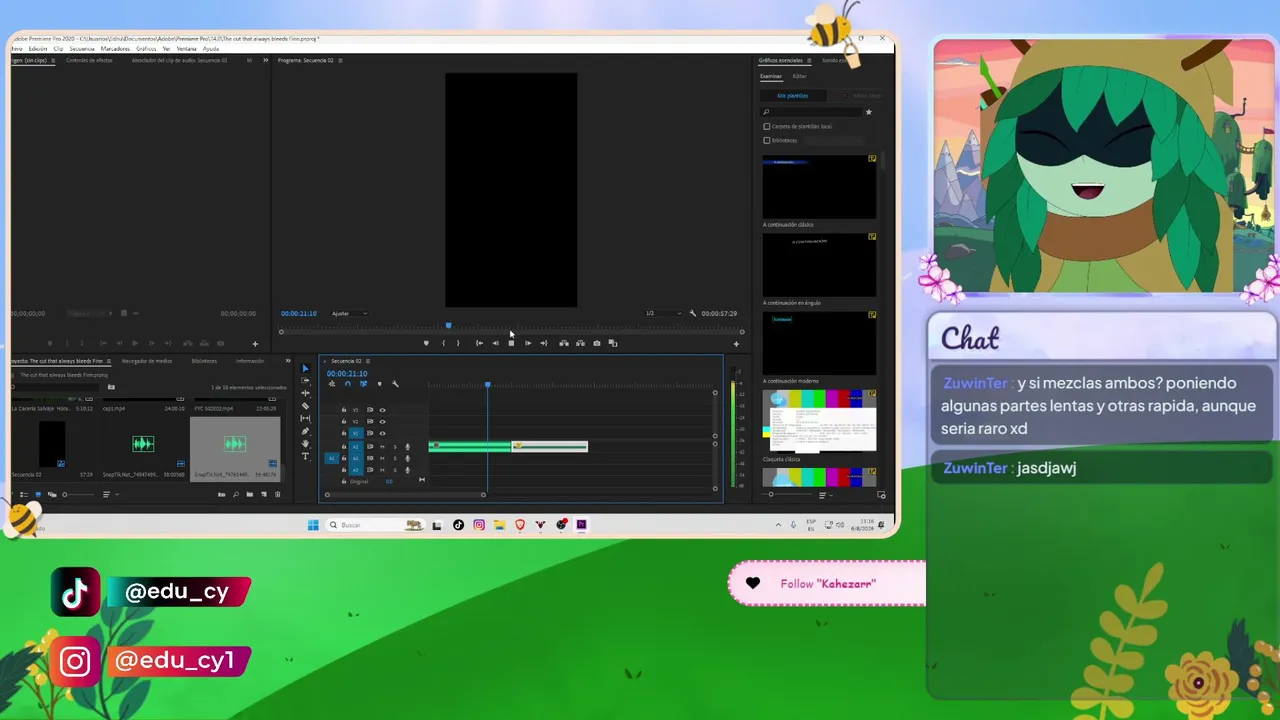This screenshot has height=720, width=1280.
Task: Click the green audio clip in timeline
Action: pos(470,446)
